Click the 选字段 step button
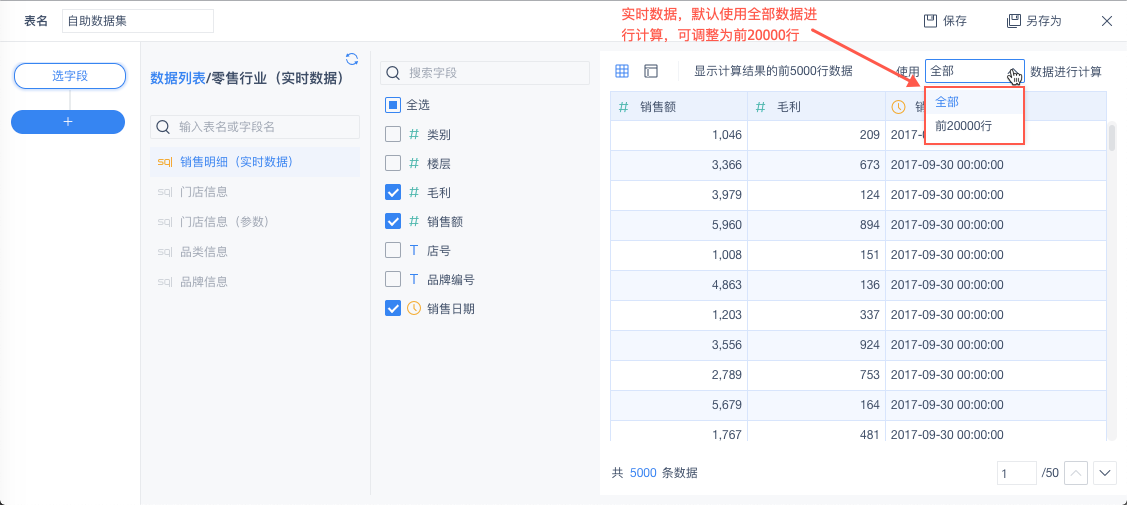 pos(70,76)
